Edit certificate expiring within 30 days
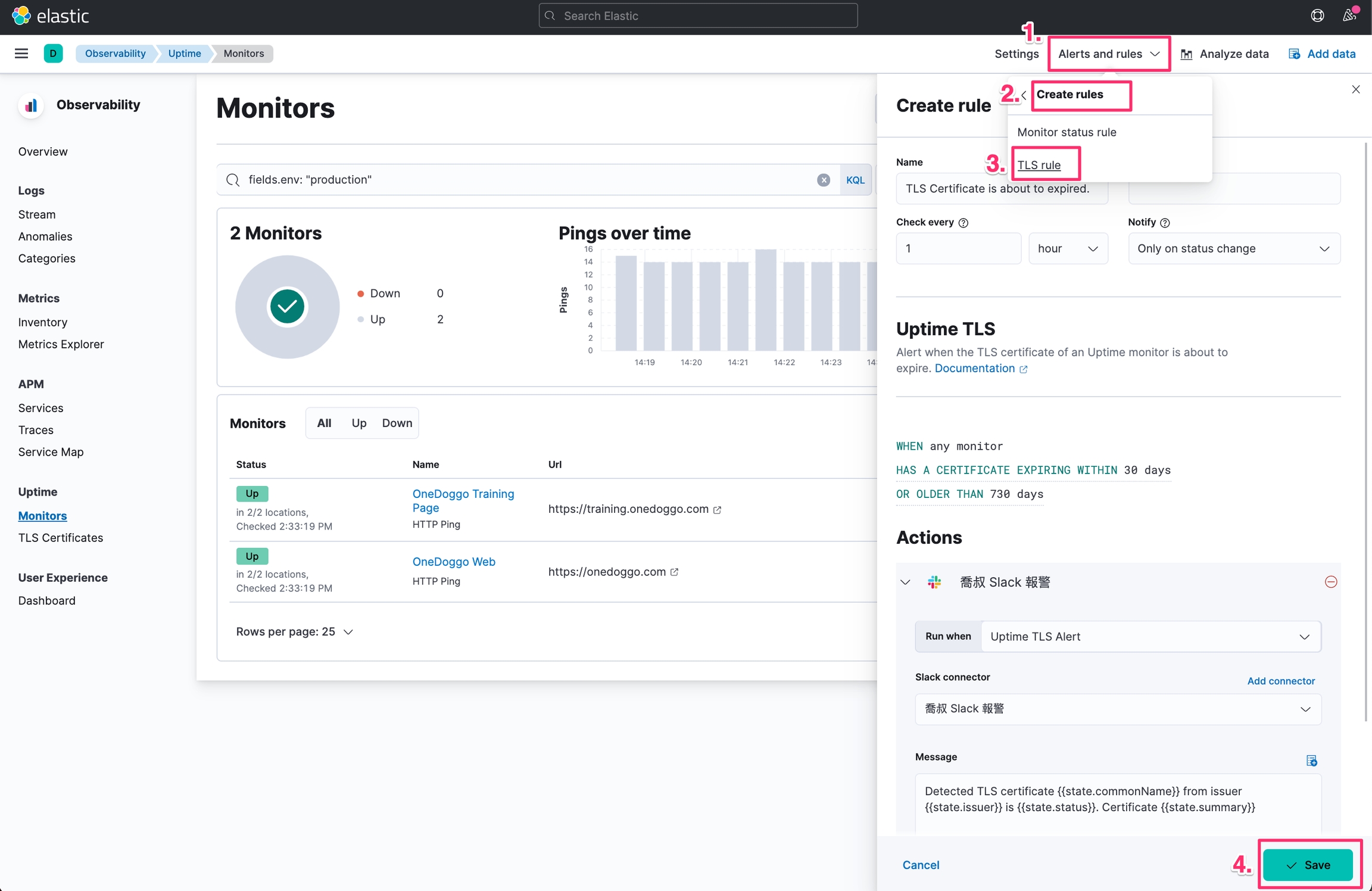This screenshot has height=891, width=1372. click(x=1033, y=471)
